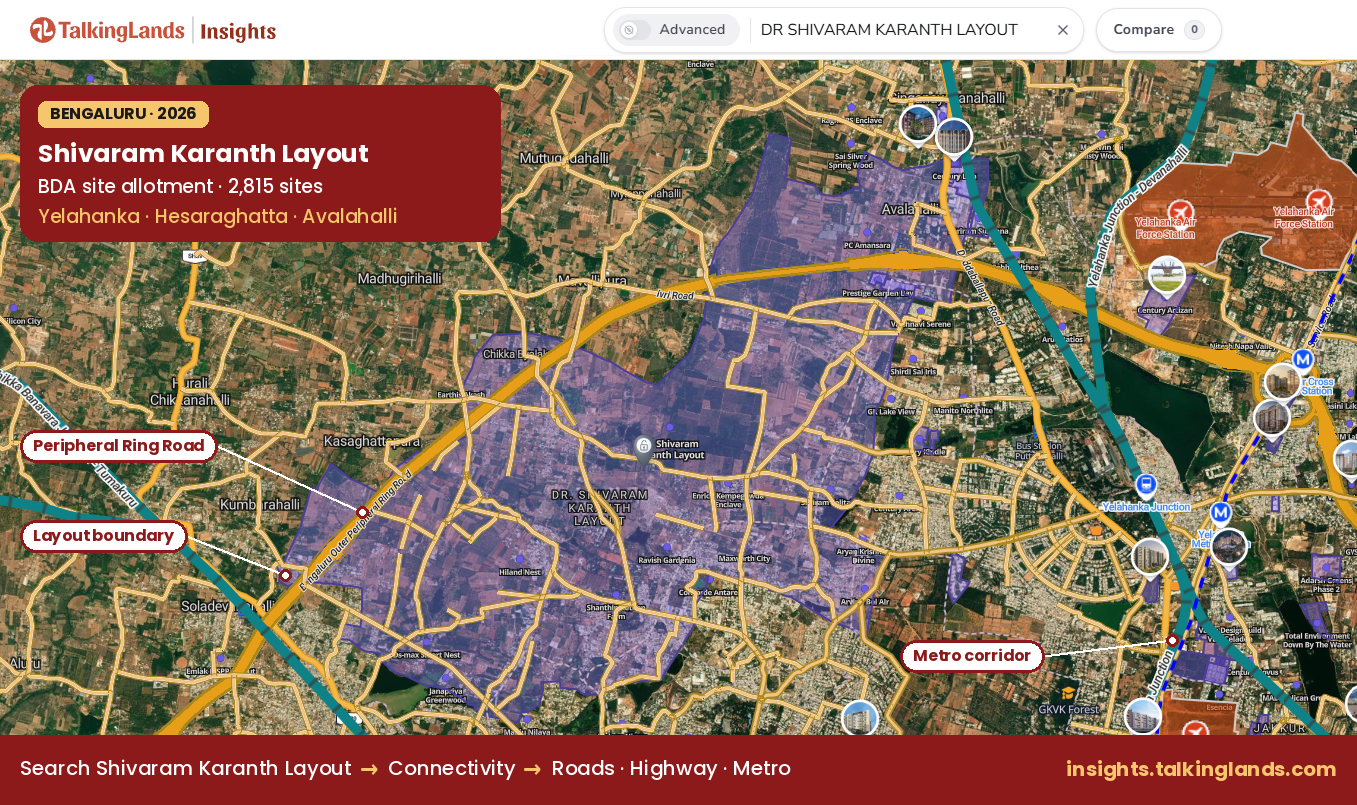The width and height of the screenshot is (1357, 805).
Task: Click the Janapriya Greenwood label
Action: pos(447,696)
